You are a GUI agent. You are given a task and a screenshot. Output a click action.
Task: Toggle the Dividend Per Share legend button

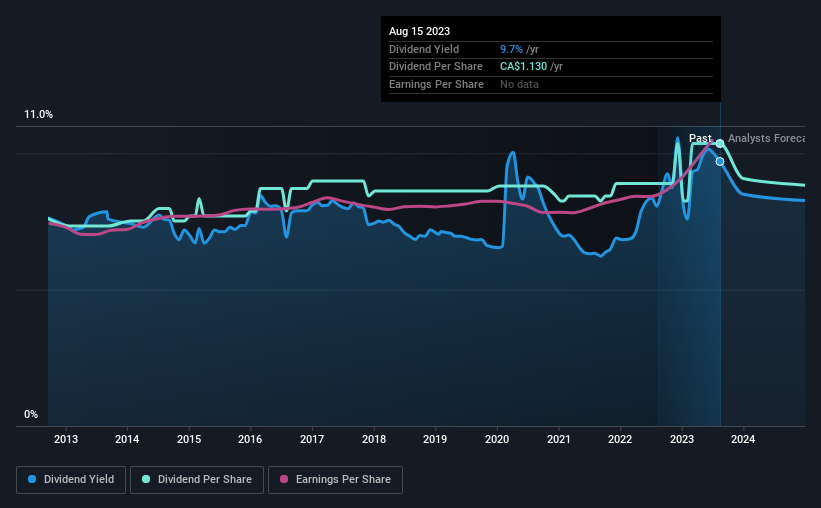(197, 480)
